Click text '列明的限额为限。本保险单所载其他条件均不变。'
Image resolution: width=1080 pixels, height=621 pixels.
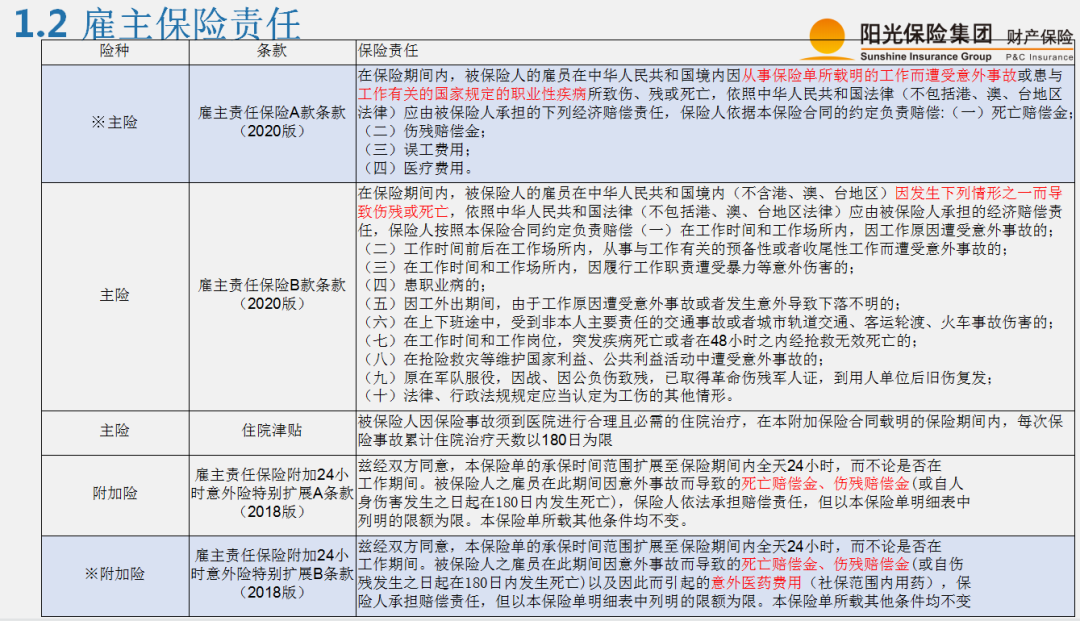coord(523,521)
